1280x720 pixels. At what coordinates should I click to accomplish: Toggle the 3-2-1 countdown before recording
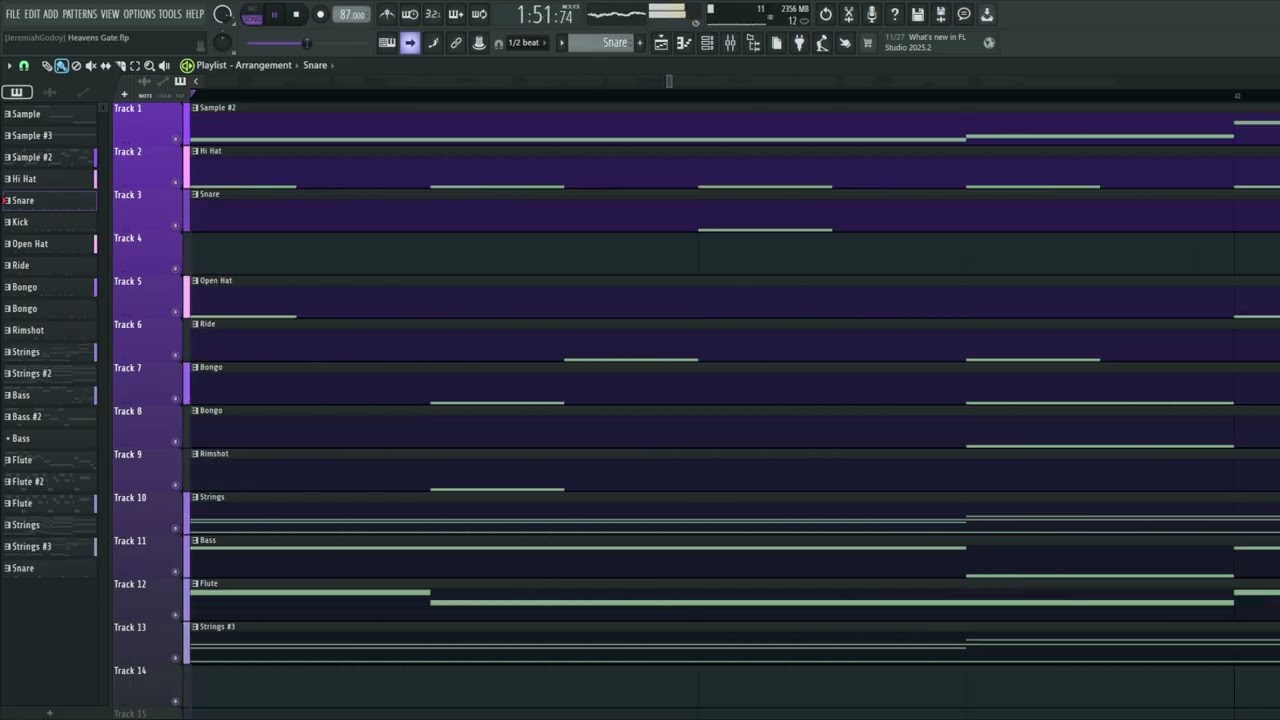[433, 14]
